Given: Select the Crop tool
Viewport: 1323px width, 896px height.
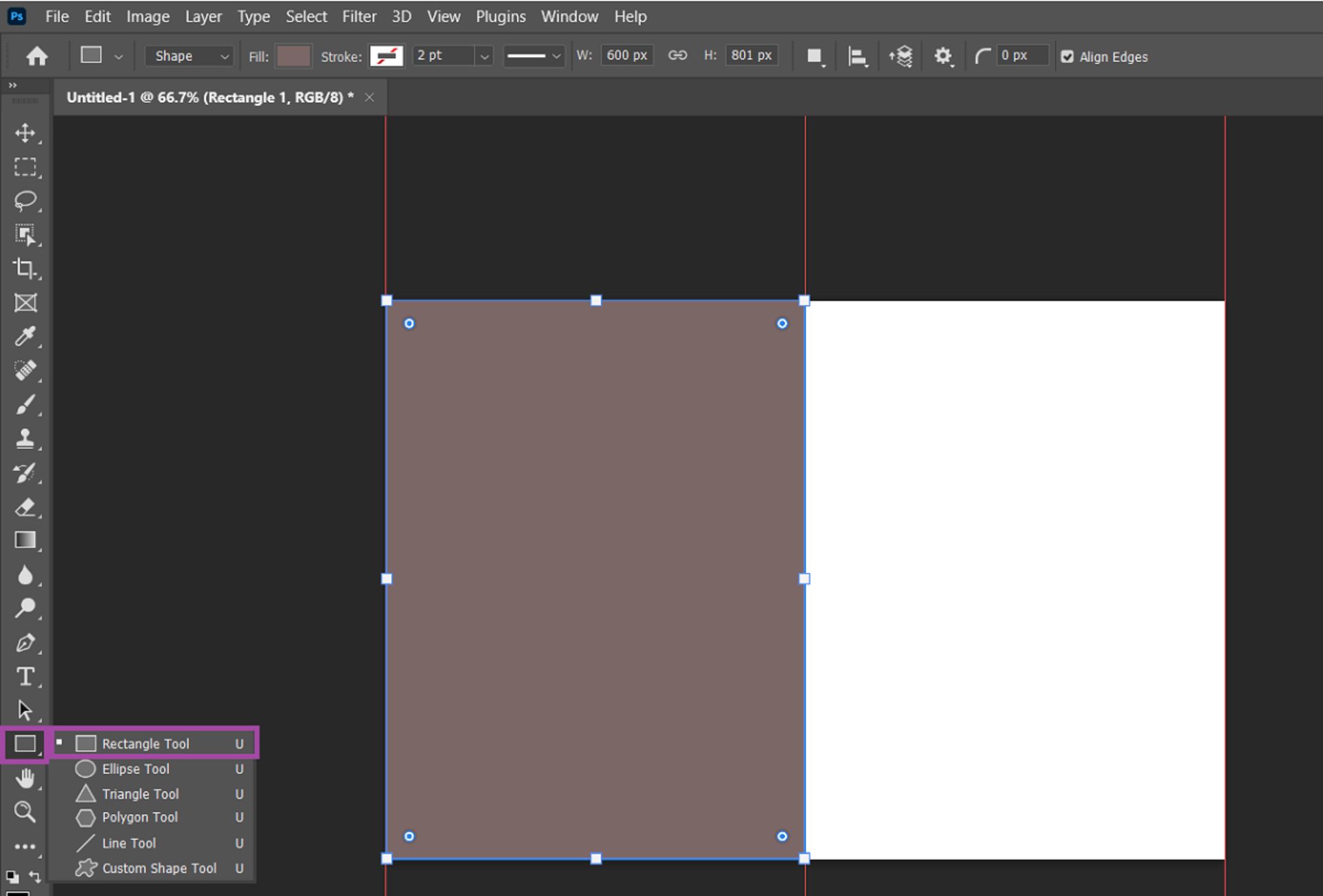Looking at the screenshot, I should 25,268.
